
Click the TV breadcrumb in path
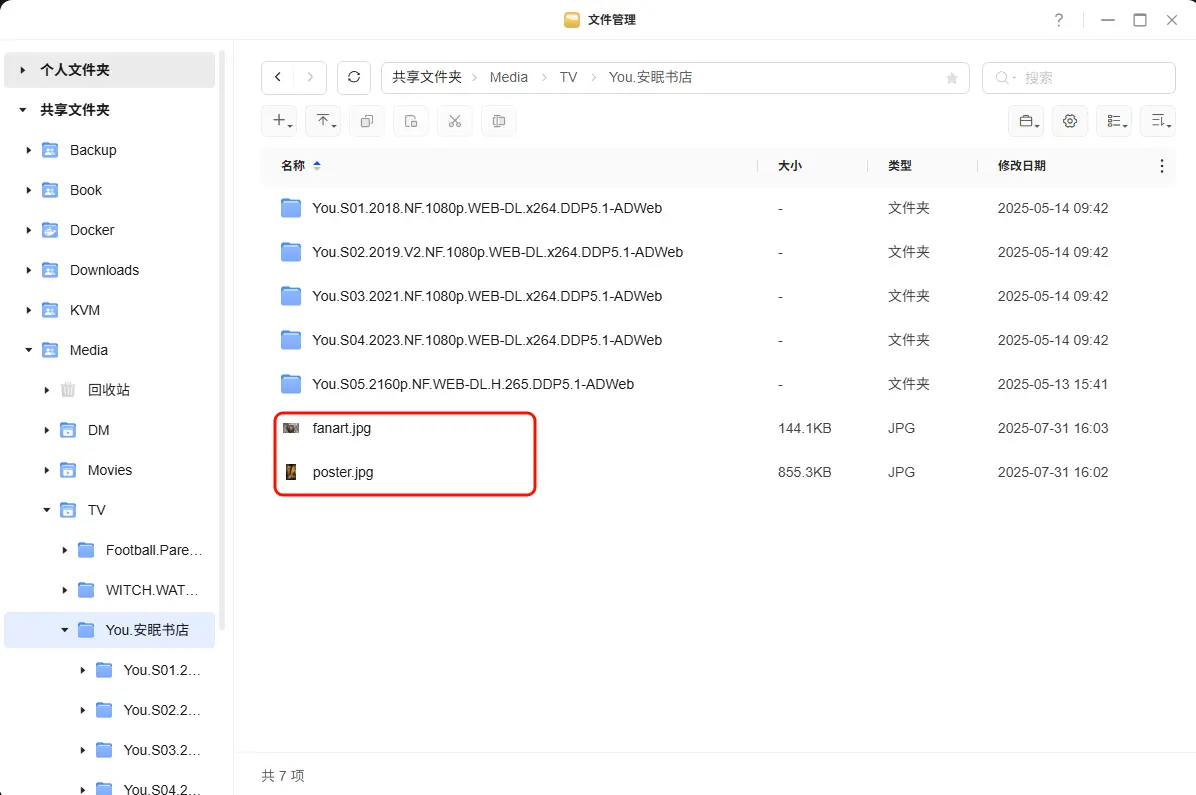point(568,78)
